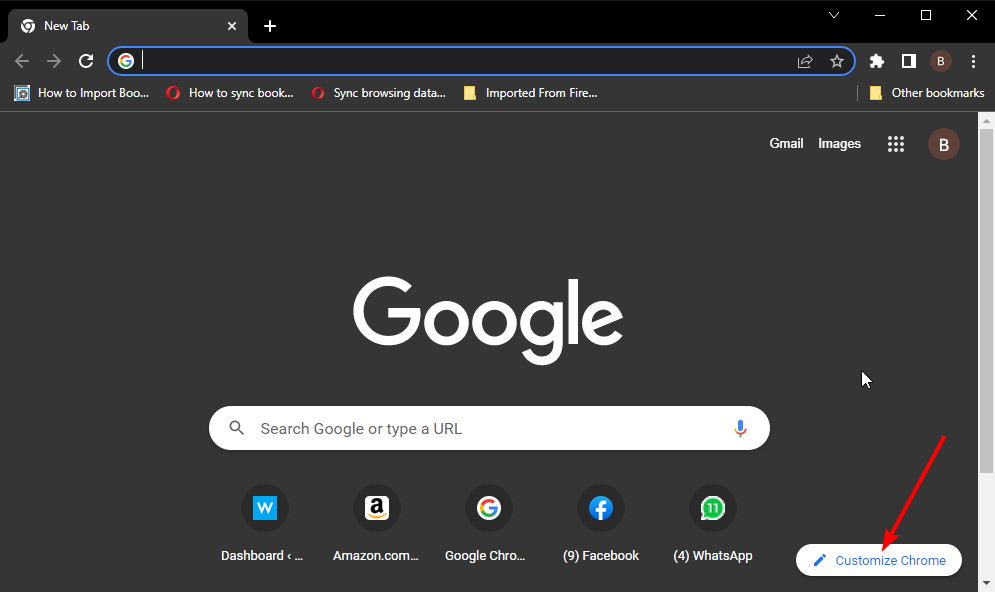Bookmark this tab with the star icon
This screenshot has height=592, width=995.
click(x=837, y=61)
